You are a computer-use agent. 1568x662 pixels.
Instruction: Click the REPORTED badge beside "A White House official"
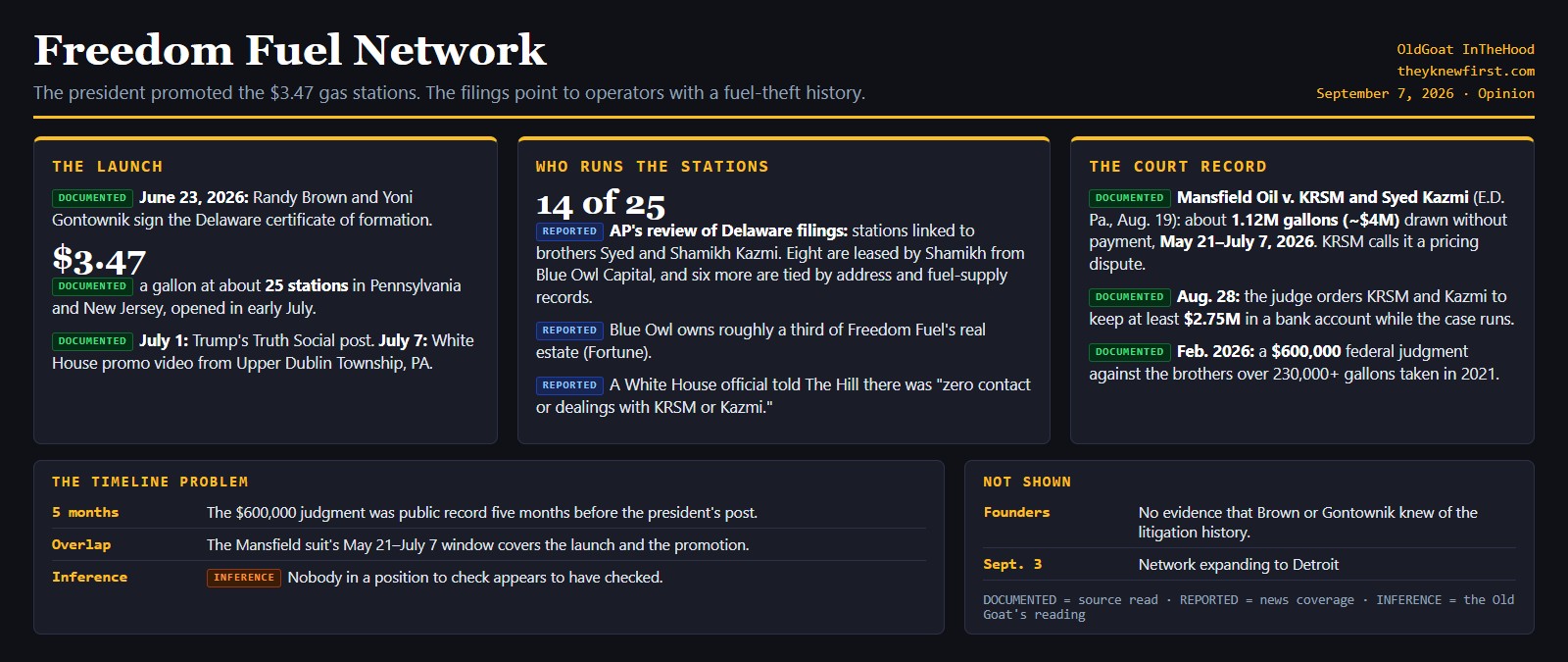[x=569, y=385]
